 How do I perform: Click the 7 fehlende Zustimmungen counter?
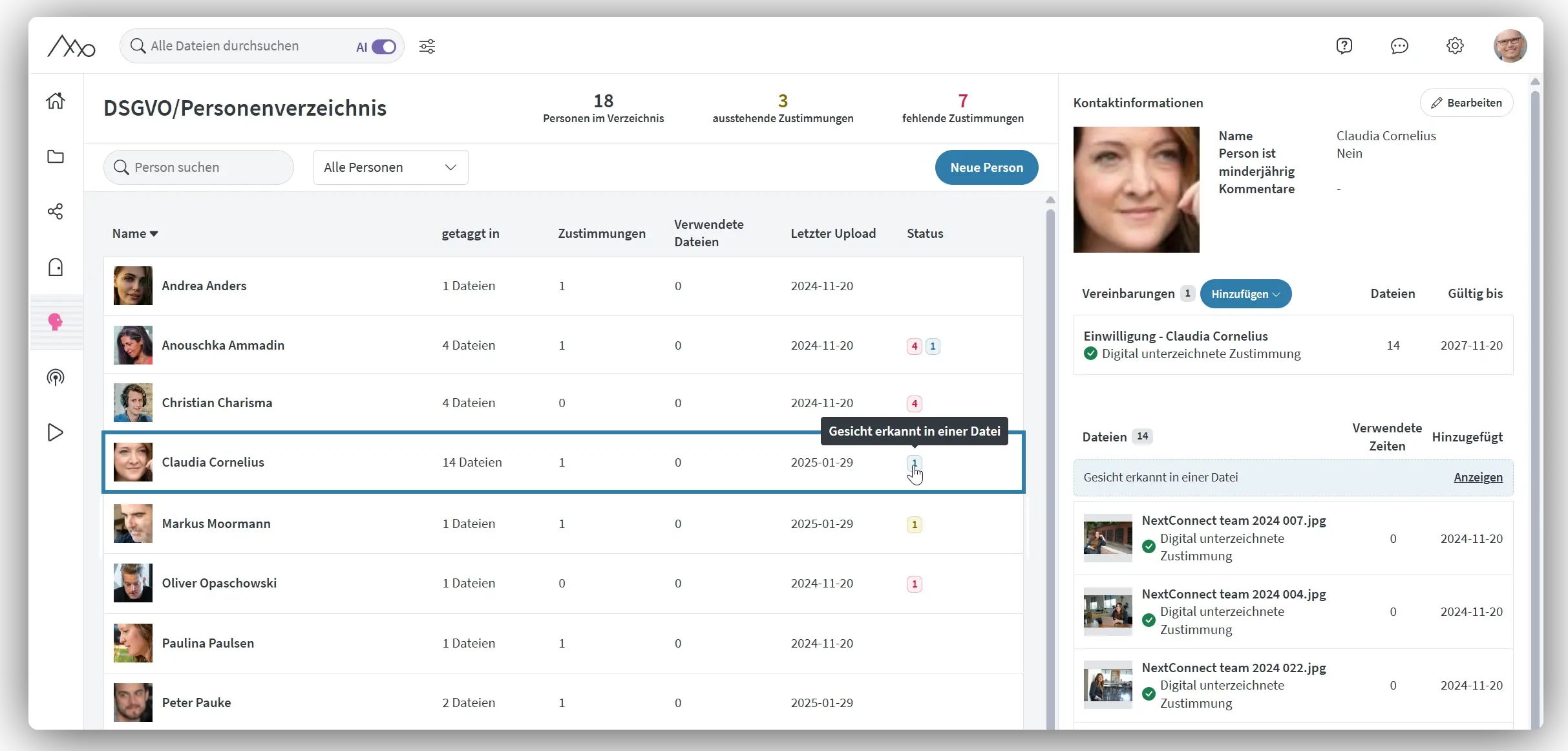(963, 109)
